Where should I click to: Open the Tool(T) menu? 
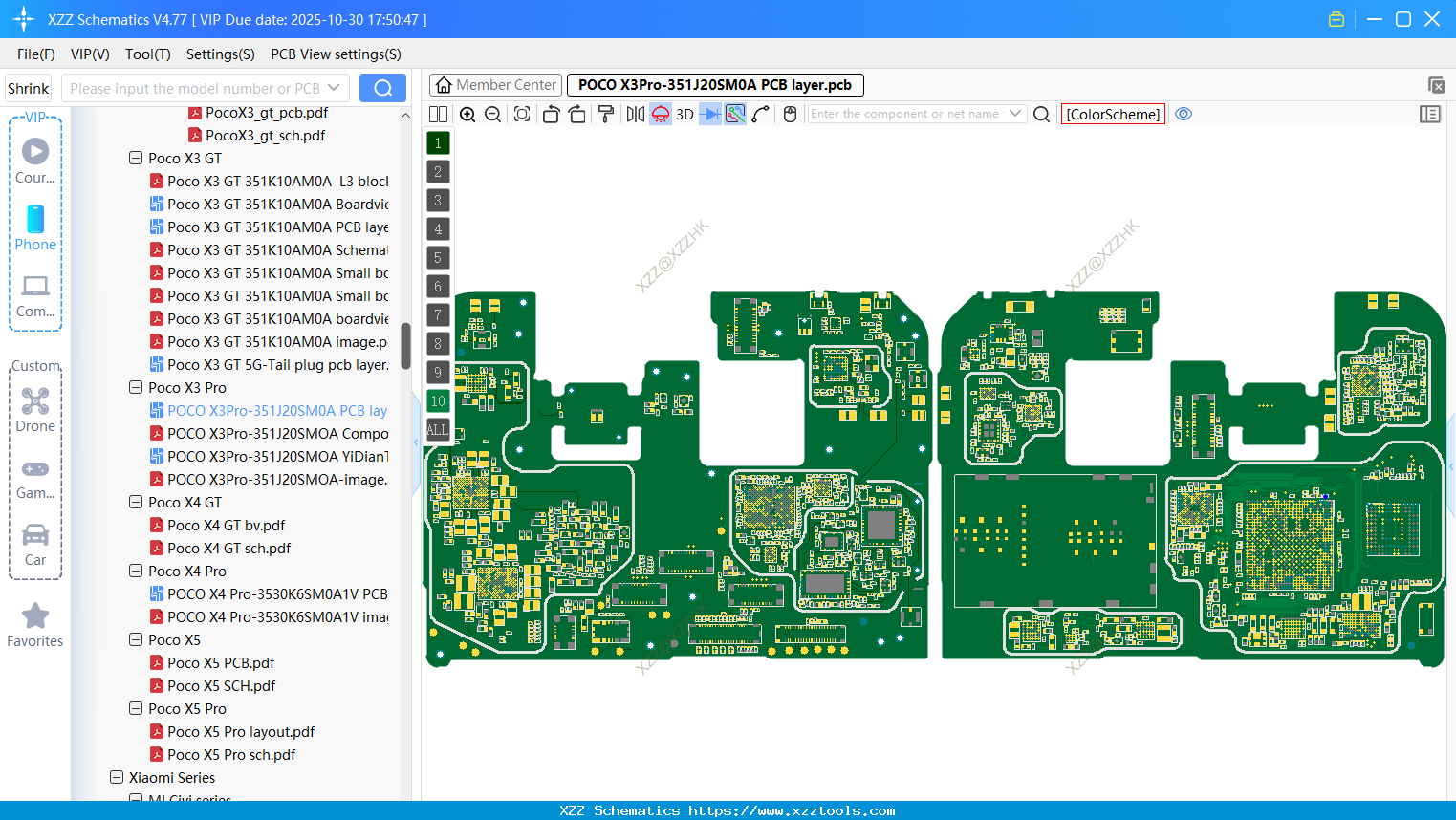pyautogui.click(x=147, y=54)
